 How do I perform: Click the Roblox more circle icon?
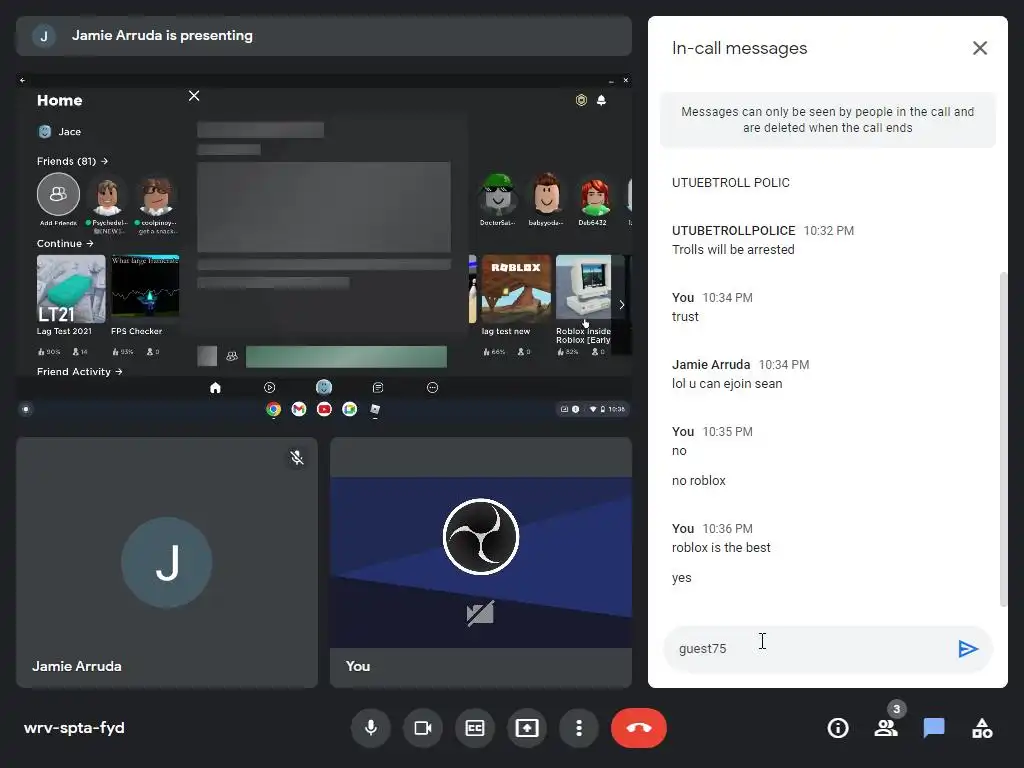tap(432, 388)
